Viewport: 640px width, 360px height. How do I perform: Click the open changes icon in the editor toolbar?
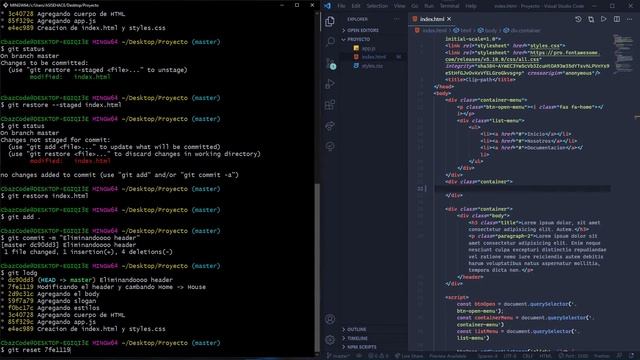[x=591, y=19]
